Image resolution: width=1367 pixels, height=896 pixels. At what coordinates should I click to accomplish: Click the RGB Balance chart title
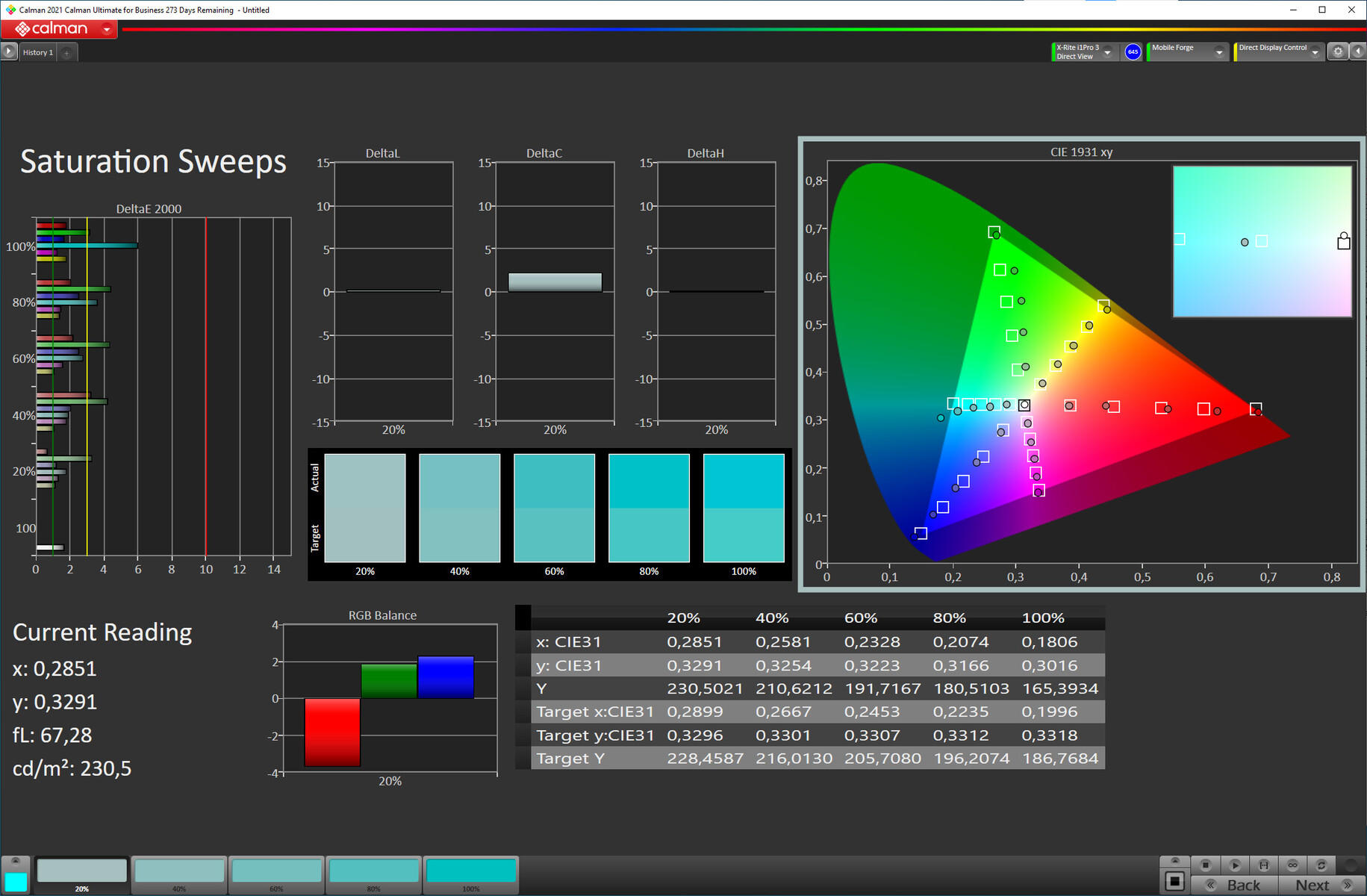pos(382,615)
